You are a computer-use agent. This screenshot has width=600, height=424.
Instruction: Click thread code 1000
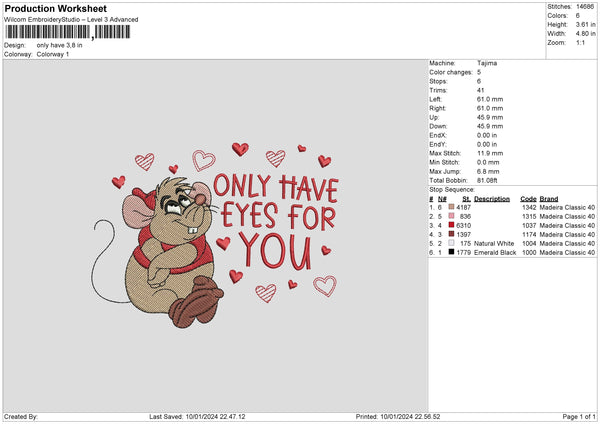[x=529, y=253]
